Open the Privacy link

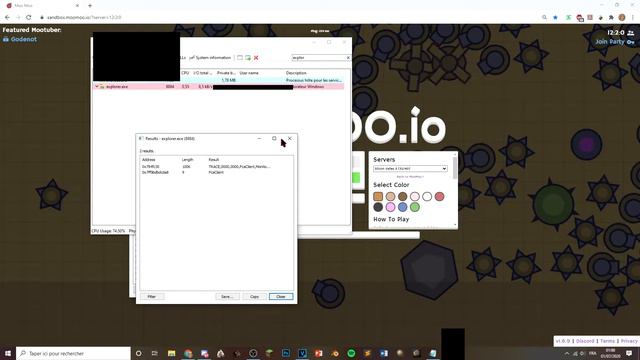(629, 341)
